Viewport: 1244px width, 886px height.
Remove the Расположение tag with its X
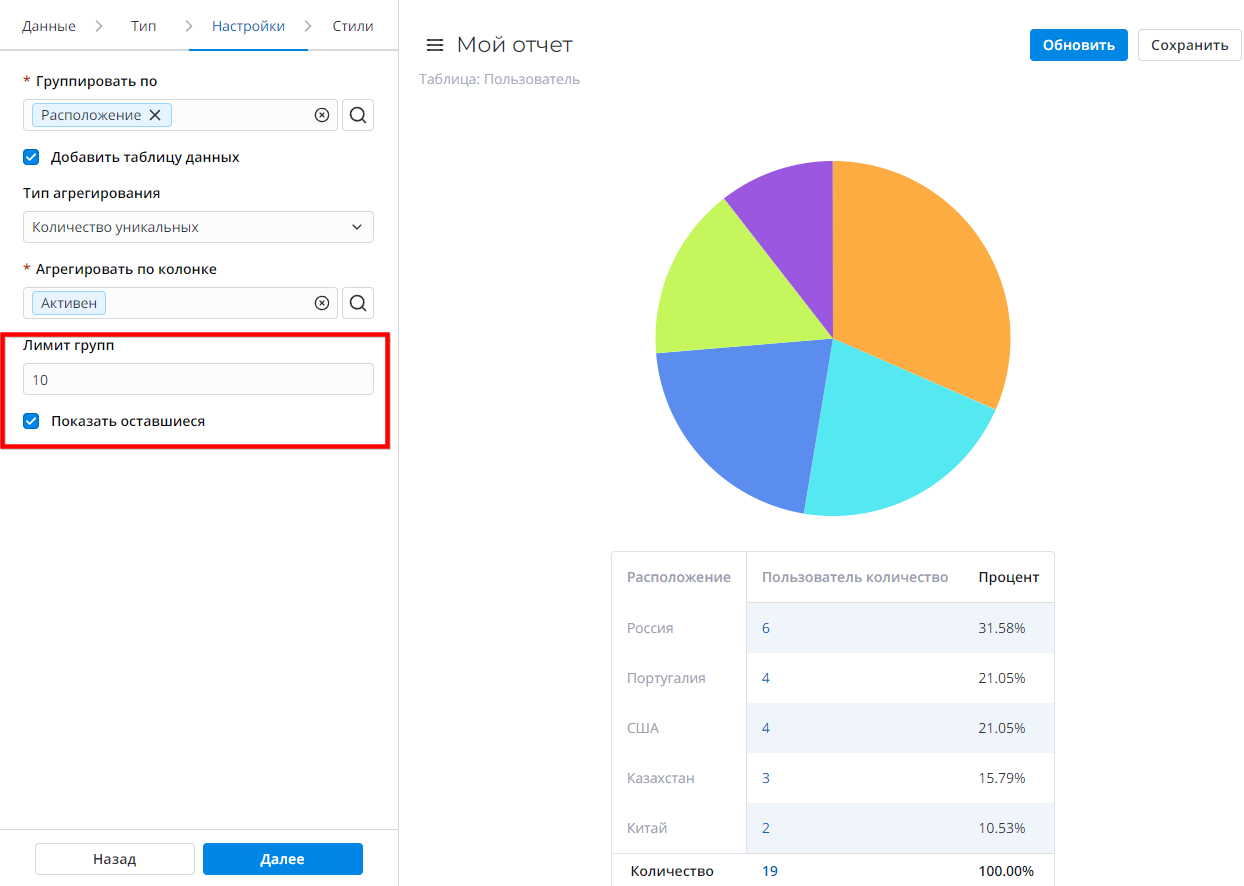coord(155,115)
